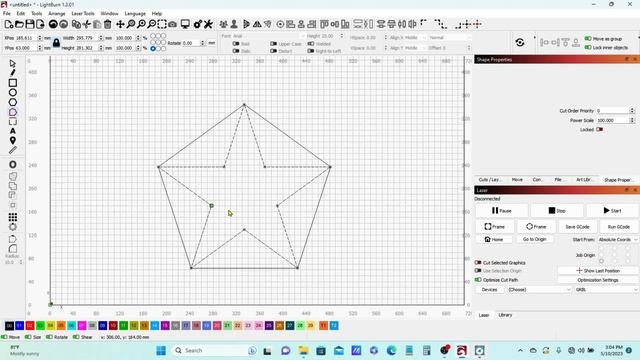Screen dimensions: 640x360
Task: Click the Delete trash can icon
Action: click(x=107, y=24)
